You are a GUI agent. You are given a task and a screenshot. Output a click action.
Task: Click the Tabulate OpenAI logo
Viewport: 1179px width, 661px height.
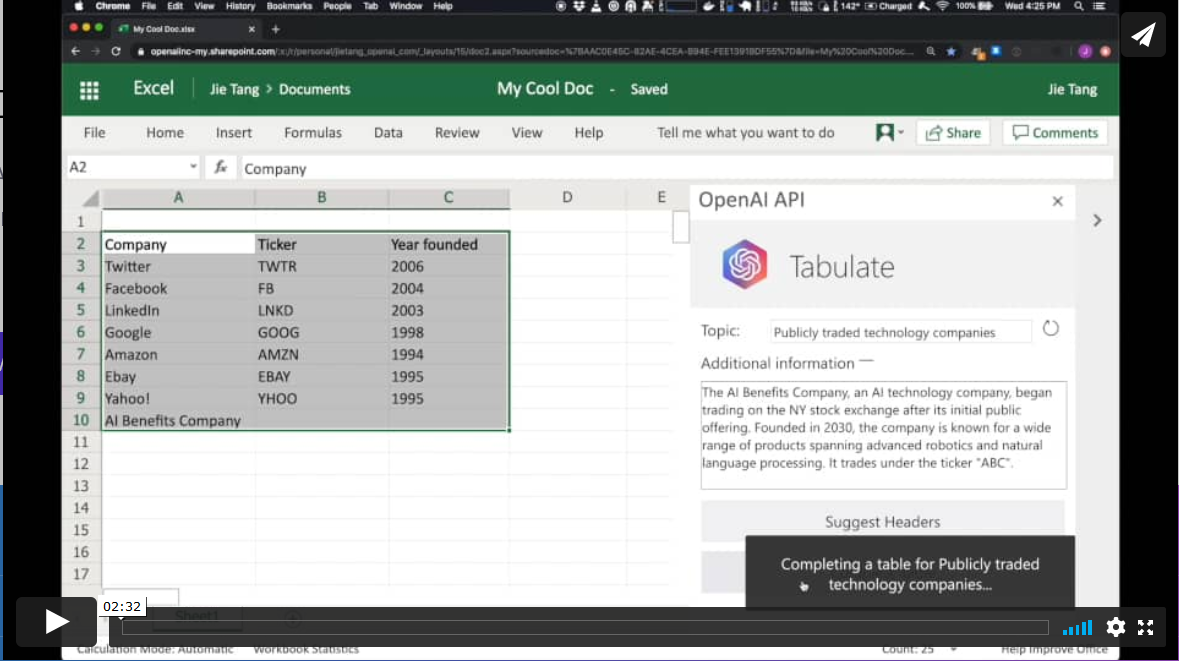pyautogui.click(x=744, y=265)
